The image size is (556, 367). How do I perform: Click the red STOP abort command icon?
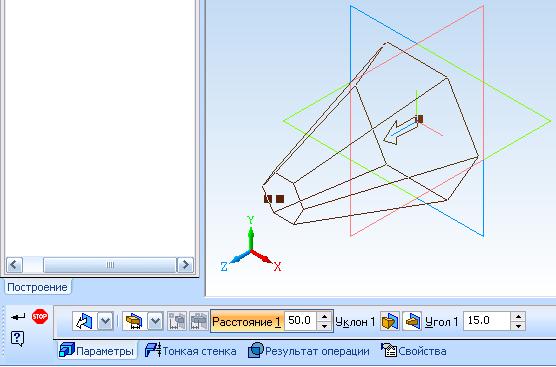pos(40,316)
